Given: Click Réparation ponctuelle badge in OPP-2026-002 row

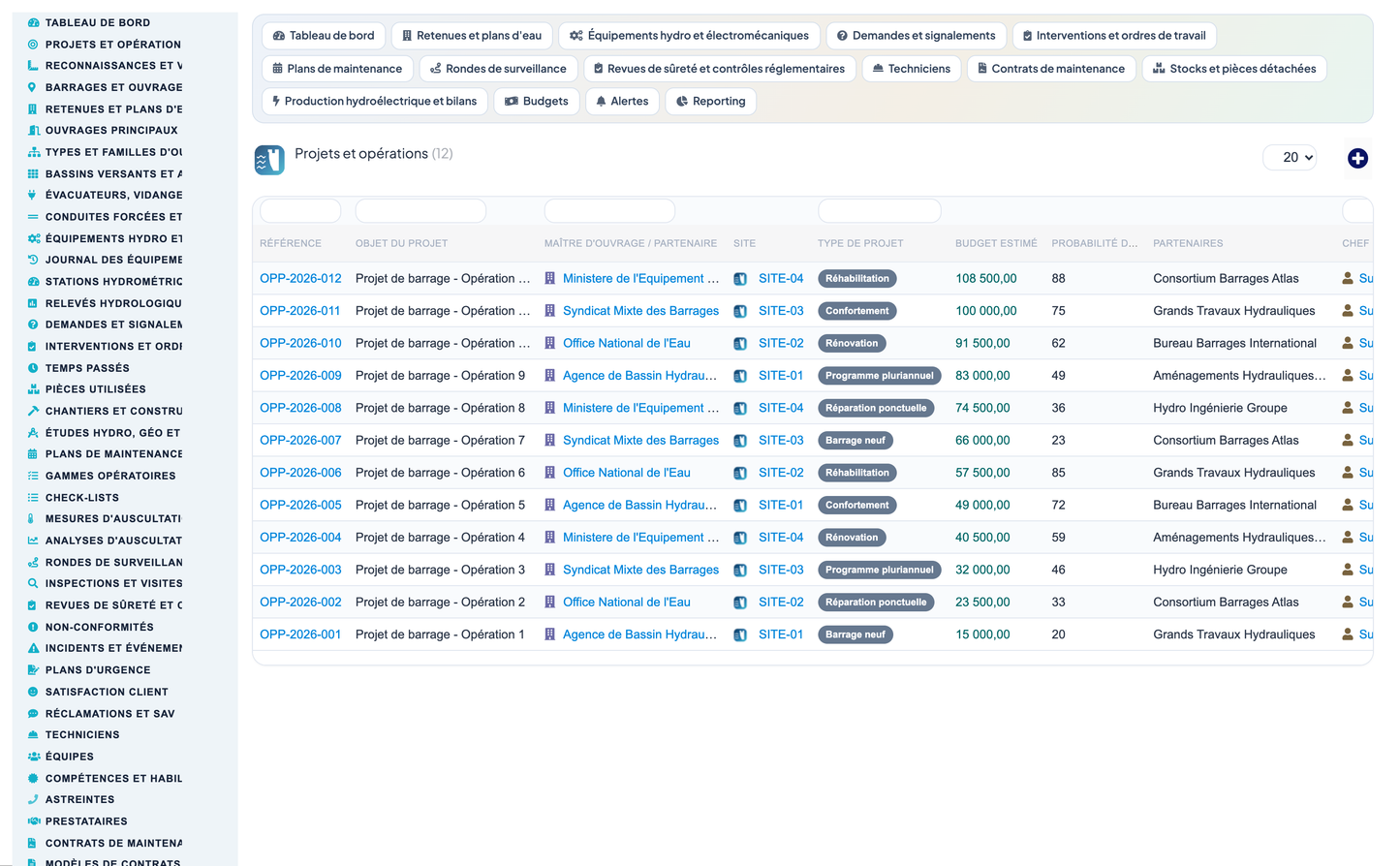Looking at the screenshot, I should click(x=876, y=603).
